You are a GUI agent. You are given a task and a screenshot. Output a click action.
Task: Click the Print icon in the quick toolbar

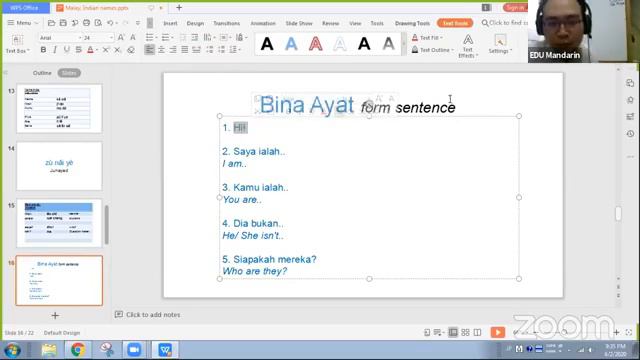coord(86,23)
